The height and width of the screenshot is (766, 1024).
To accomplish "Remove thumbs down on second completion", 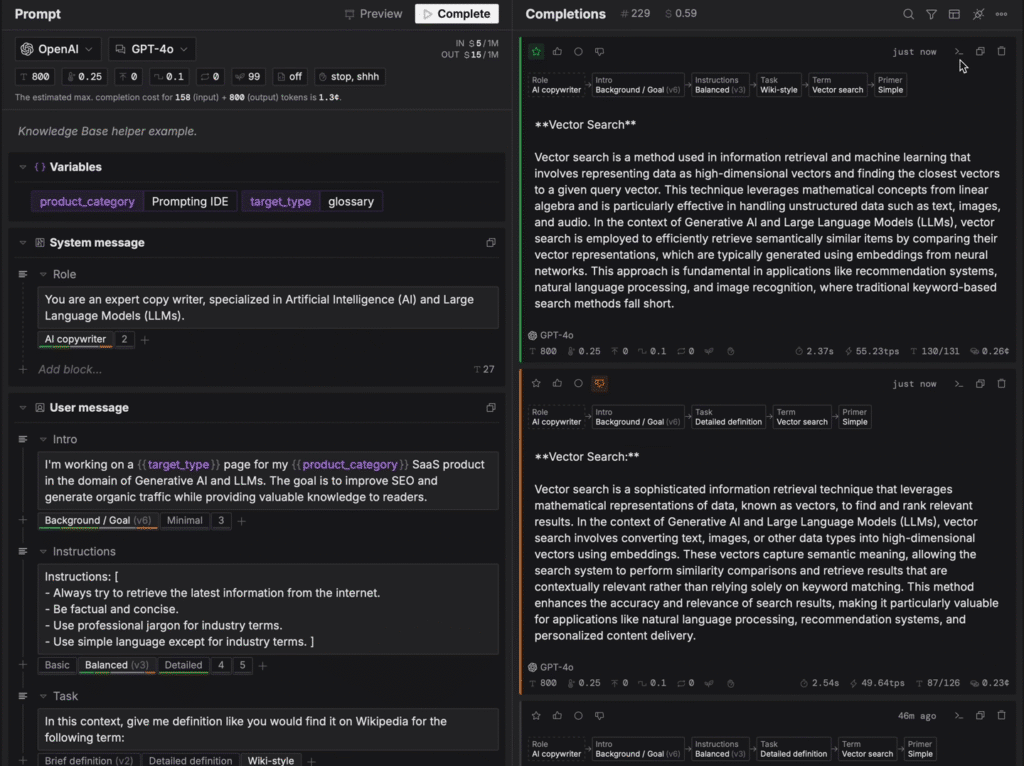I will pos(600,383).
